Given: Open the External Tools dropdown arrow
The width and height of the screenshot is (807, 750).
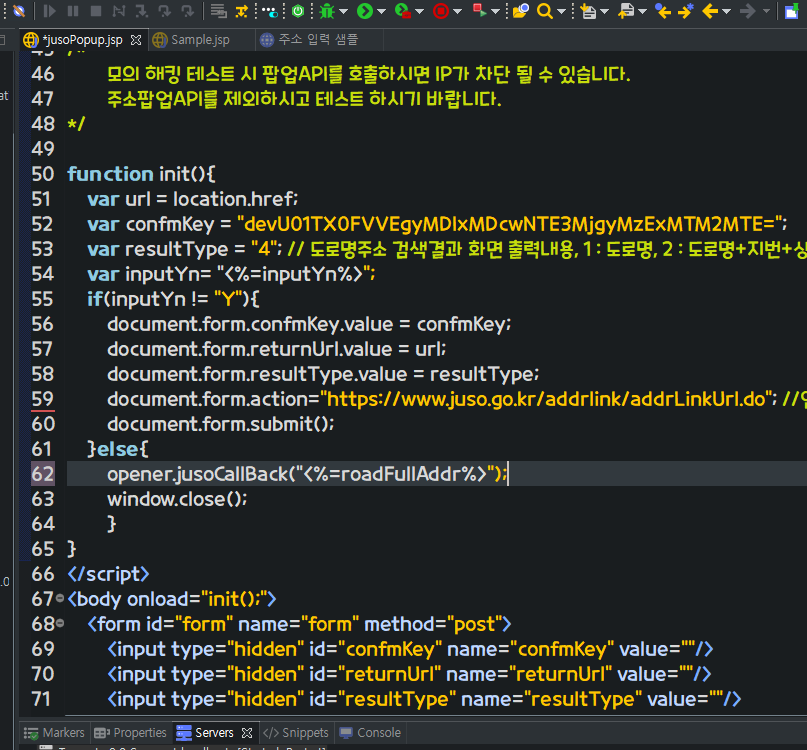Looking at the screenshot, I should (496, 11).
